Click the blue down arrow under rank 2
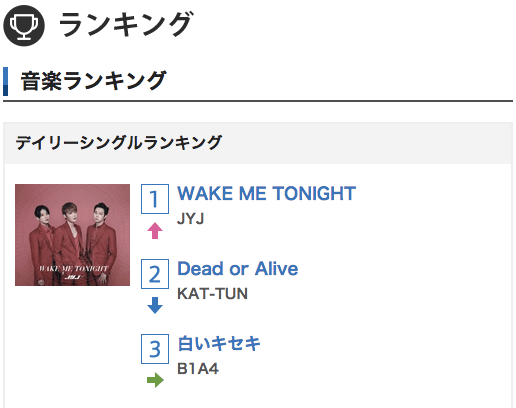 155,305
